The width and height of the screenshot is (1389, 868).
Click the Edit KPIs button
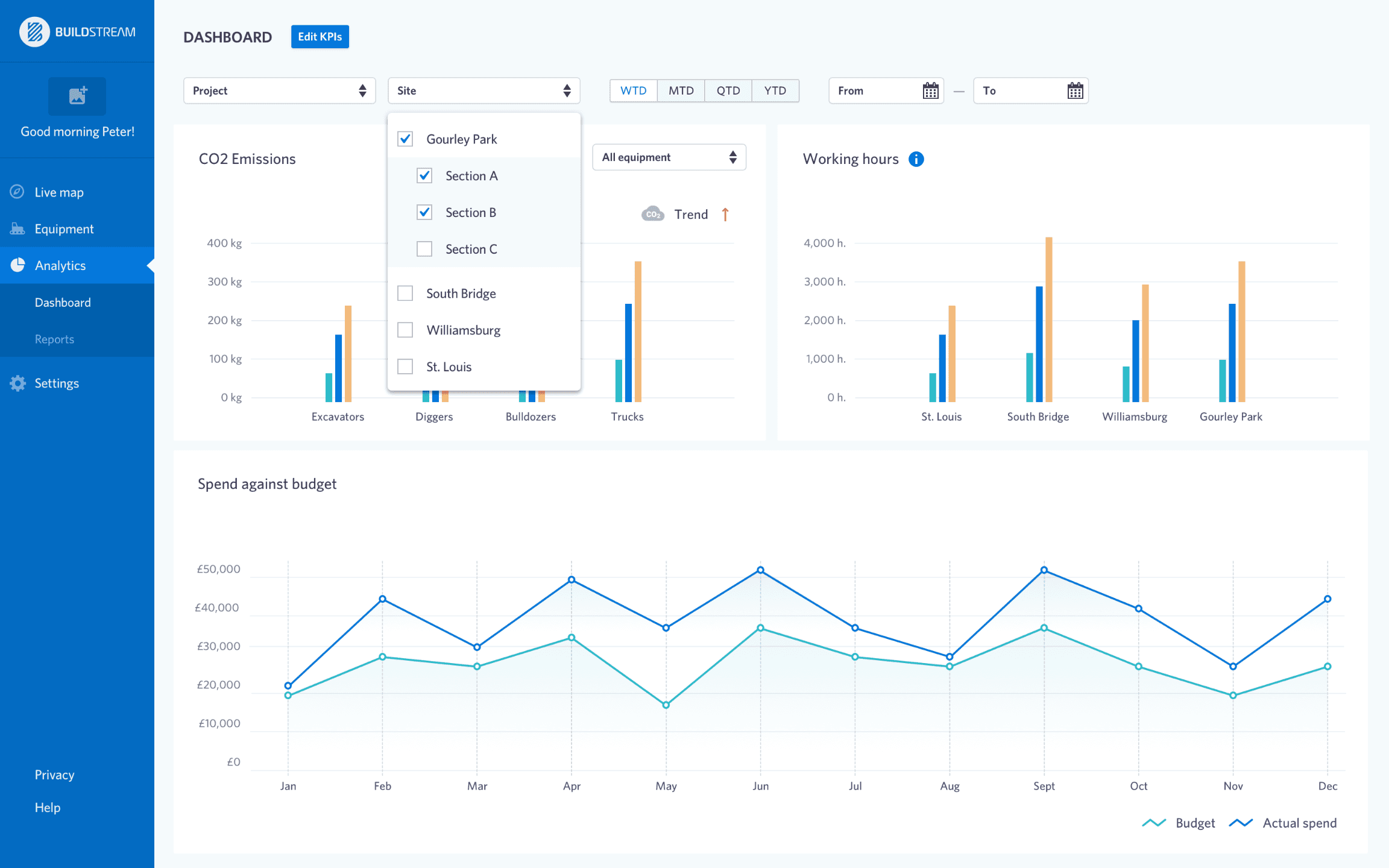point(318,36)
